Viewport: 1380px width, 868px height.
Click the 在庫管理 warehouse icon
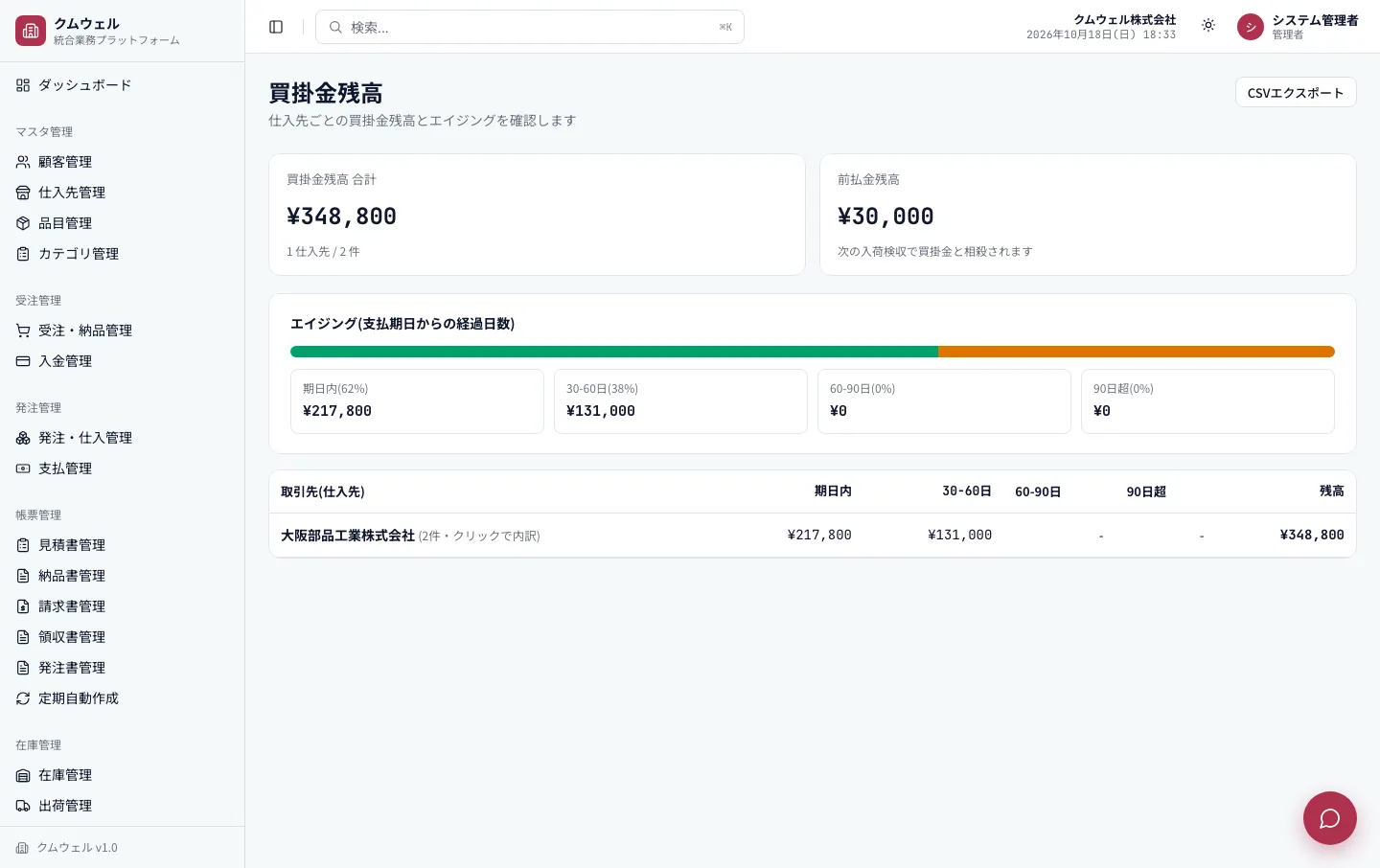click(x=23, y=775)
